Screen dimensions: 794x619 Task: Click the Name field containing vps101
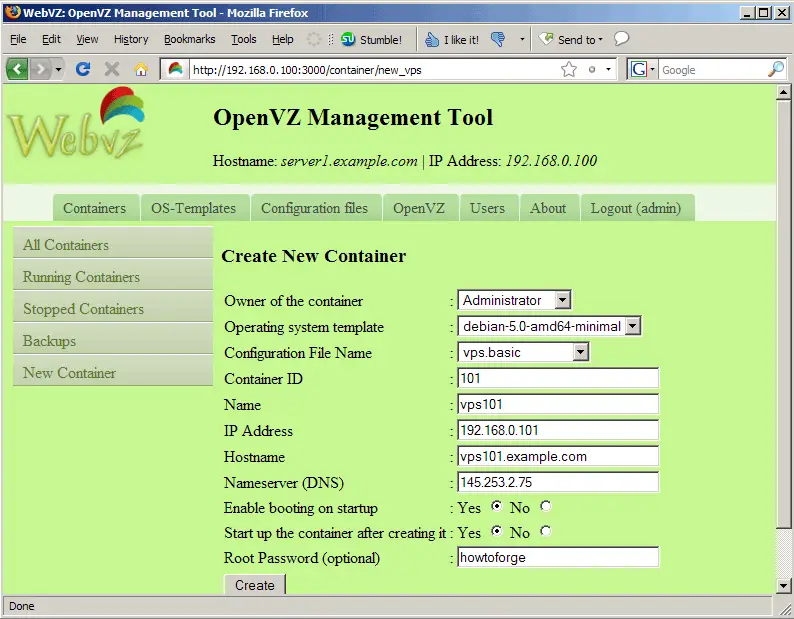[558, 404]
